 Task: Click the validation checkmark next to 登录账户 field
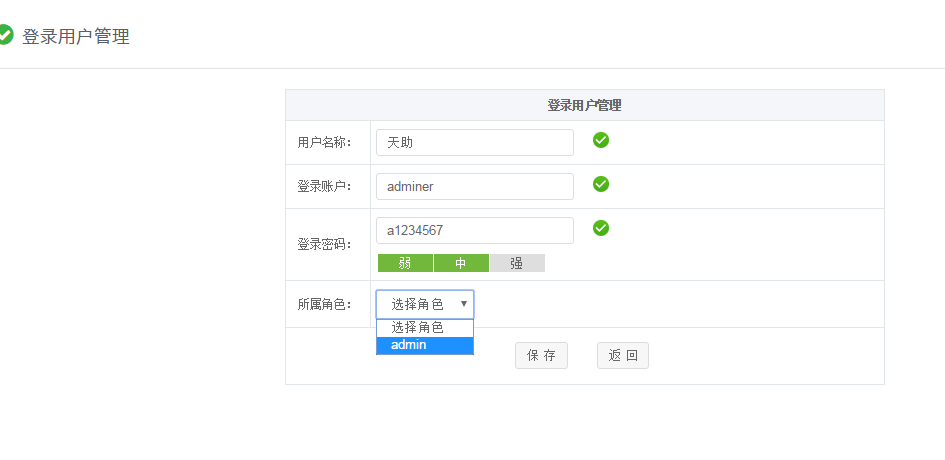click(600, 184)
